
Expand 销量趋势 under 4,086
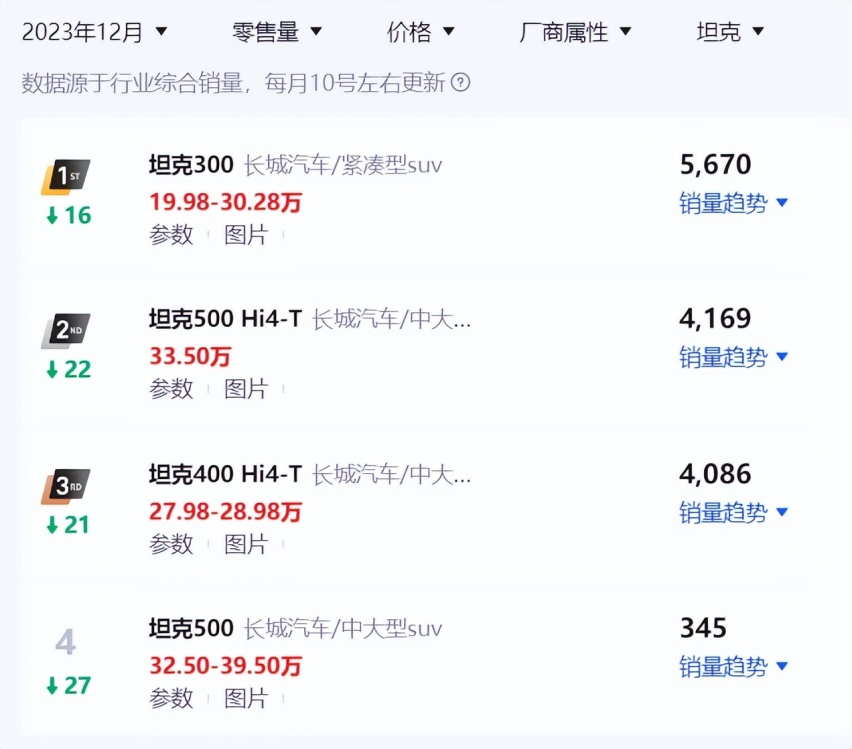pyautogui.click(x=733, y=513)
